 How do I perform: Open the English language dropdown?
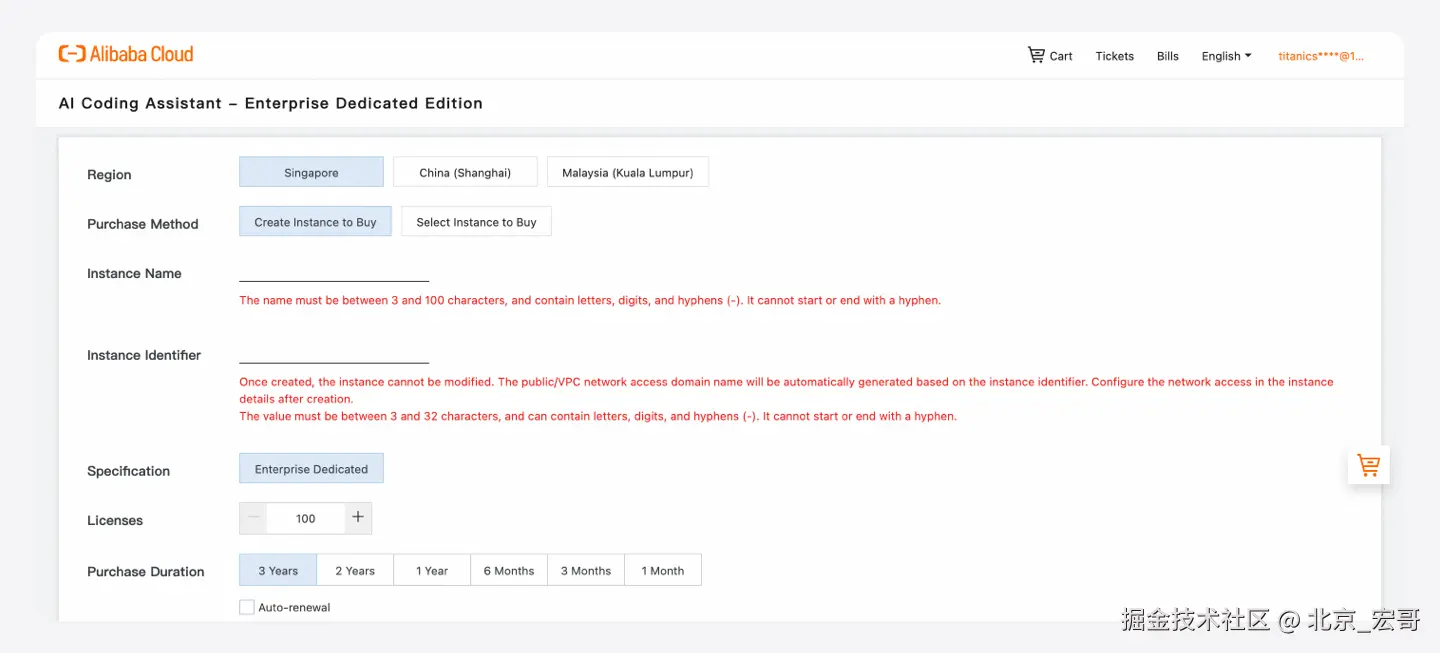(x=1226, y=56)
